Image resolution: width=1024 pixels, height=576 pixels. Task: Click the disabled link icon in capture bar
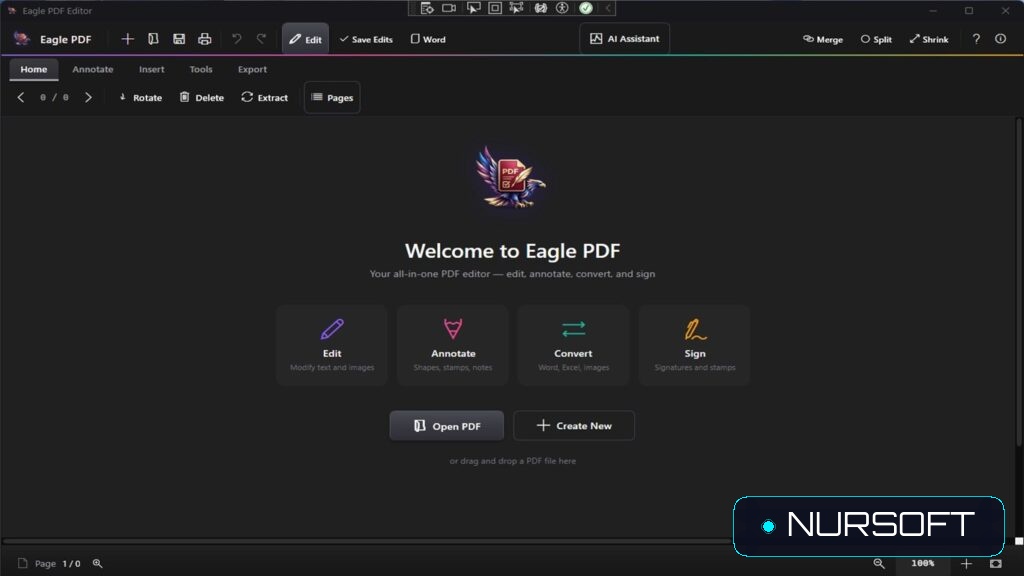541,8
